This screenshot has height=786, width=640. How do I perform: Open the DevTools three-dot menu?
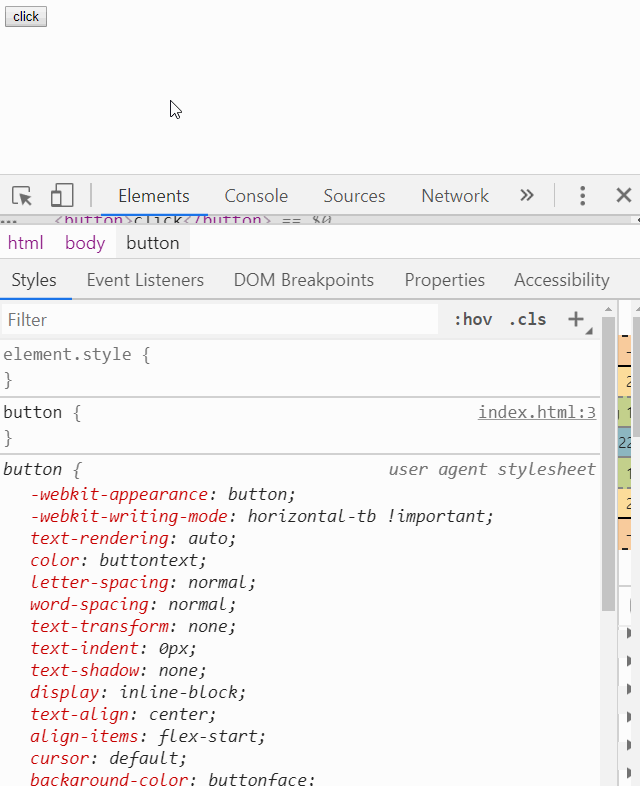[582, 195]
